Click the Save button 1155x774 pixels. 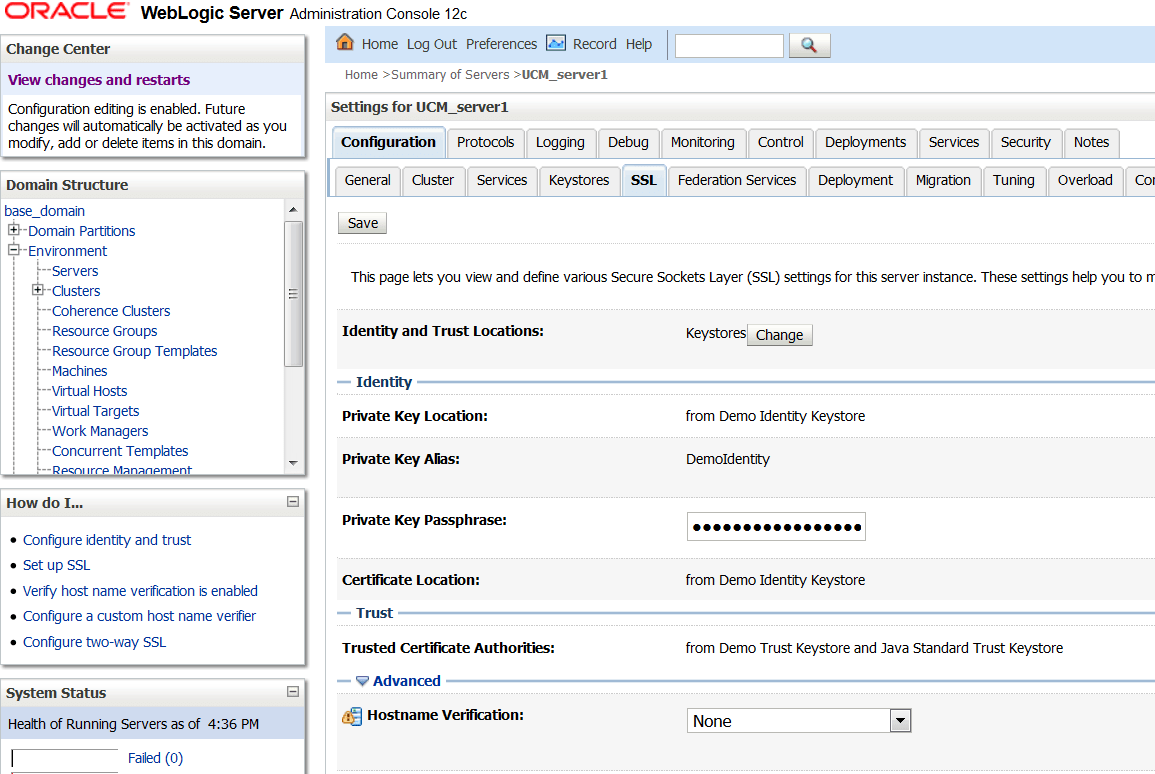[362, 223]
